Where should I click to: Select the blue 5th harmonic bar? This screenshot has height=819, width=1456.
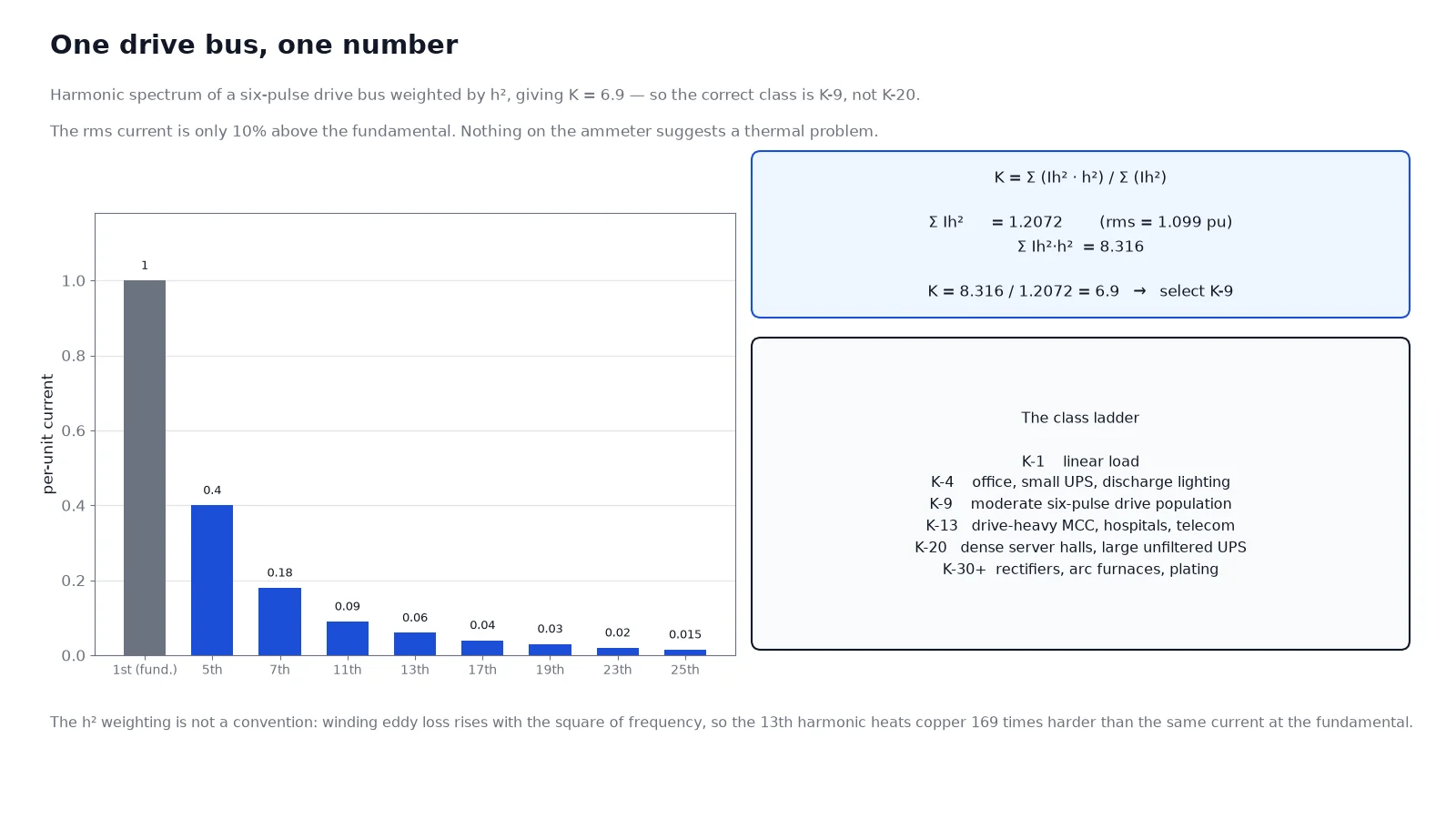(212, 580)
